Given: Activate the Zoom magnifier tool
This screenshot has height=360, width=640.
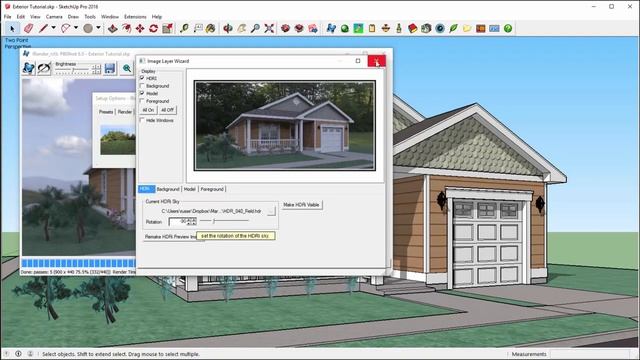Looking at the screenshot, I should click(255, 28).
